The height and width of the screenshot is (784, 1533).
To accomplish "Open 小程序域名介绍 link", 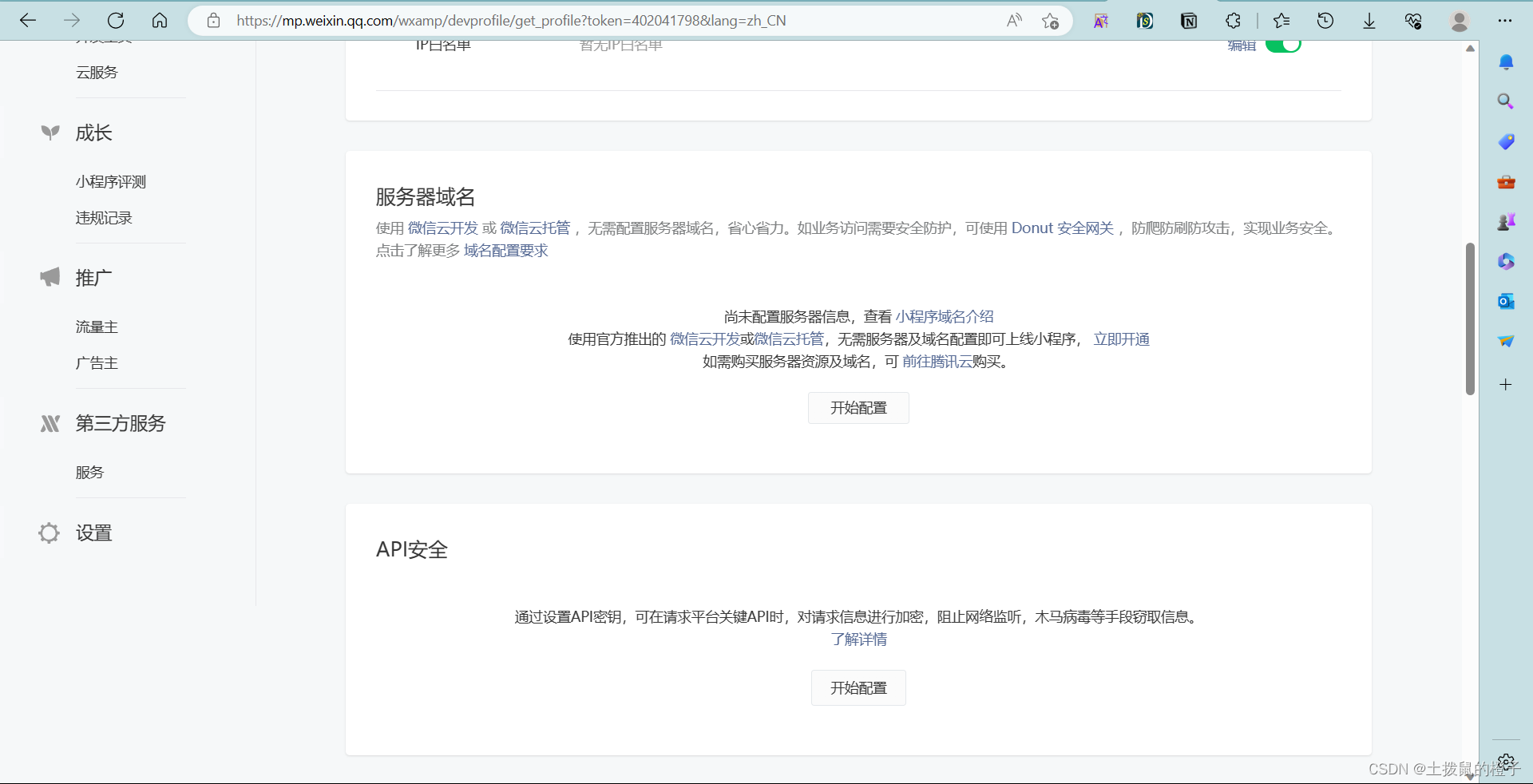I will [945, 317].
